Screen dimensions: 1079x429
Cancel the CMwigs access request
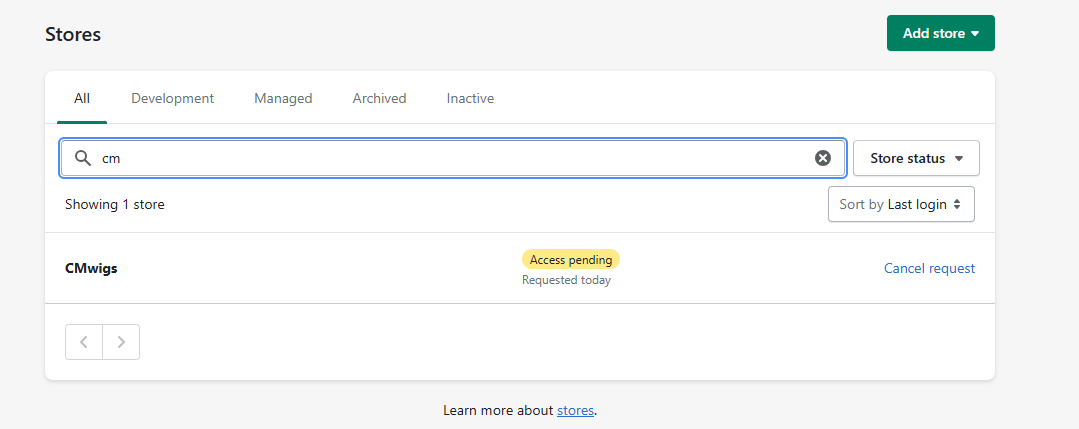point(929,269)
